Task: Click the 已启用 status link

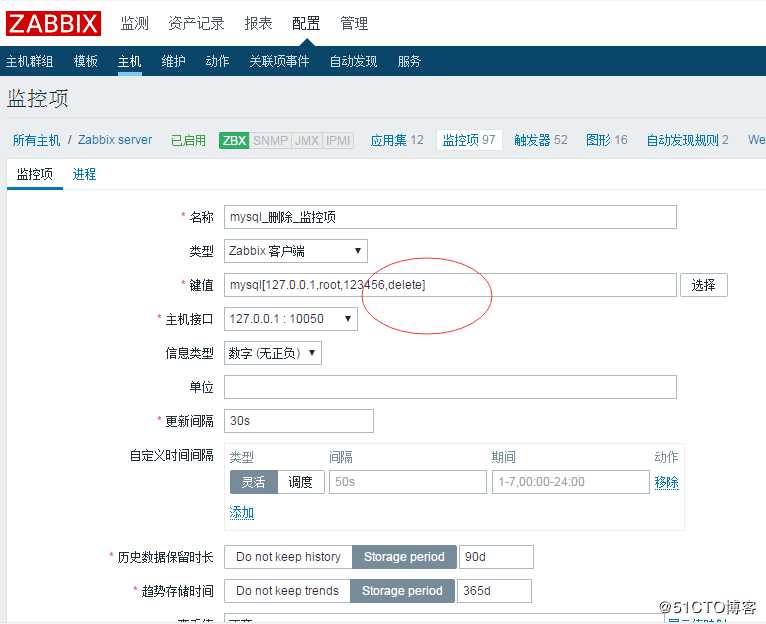Action: pos(188,140)
